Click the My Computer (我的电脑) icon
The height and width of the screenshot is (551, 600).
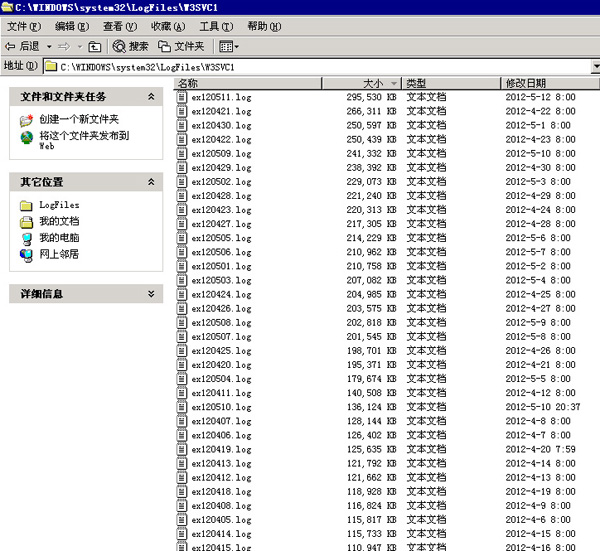27,238
